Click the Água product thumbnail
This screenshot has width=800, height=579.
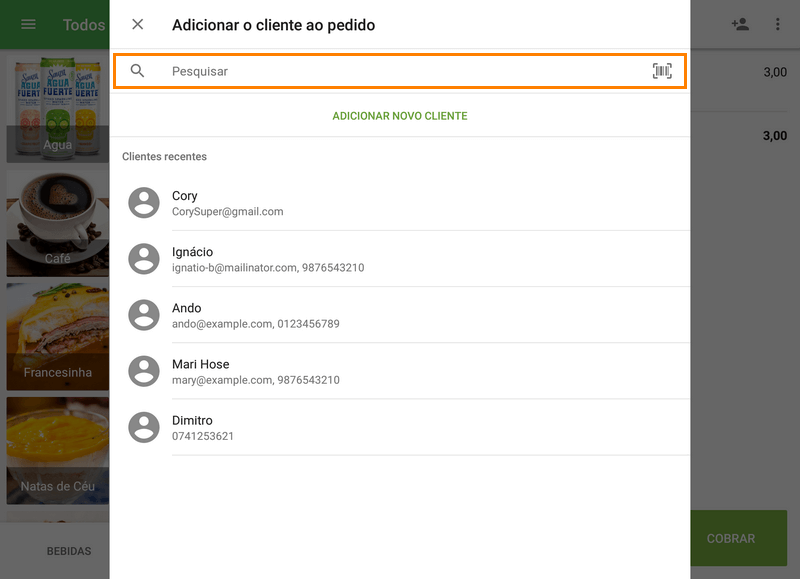(57, 110)
